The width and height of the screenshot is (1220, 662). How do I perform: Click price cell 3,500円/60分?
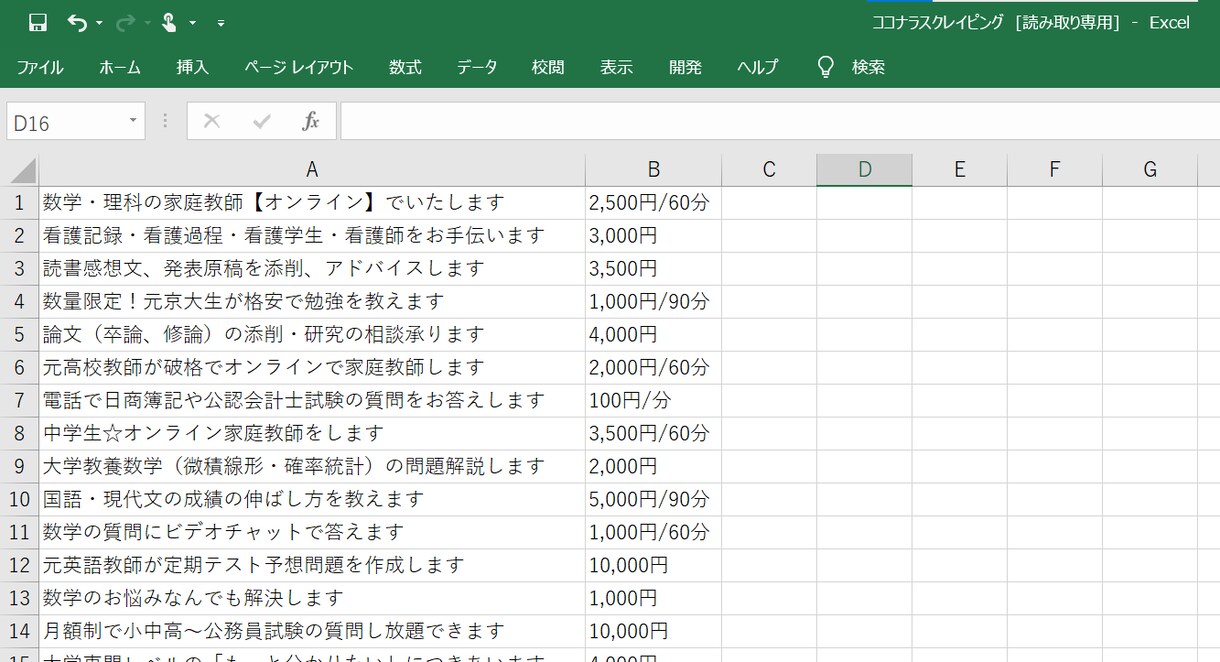pyautogui.click(x=653, y=434)
